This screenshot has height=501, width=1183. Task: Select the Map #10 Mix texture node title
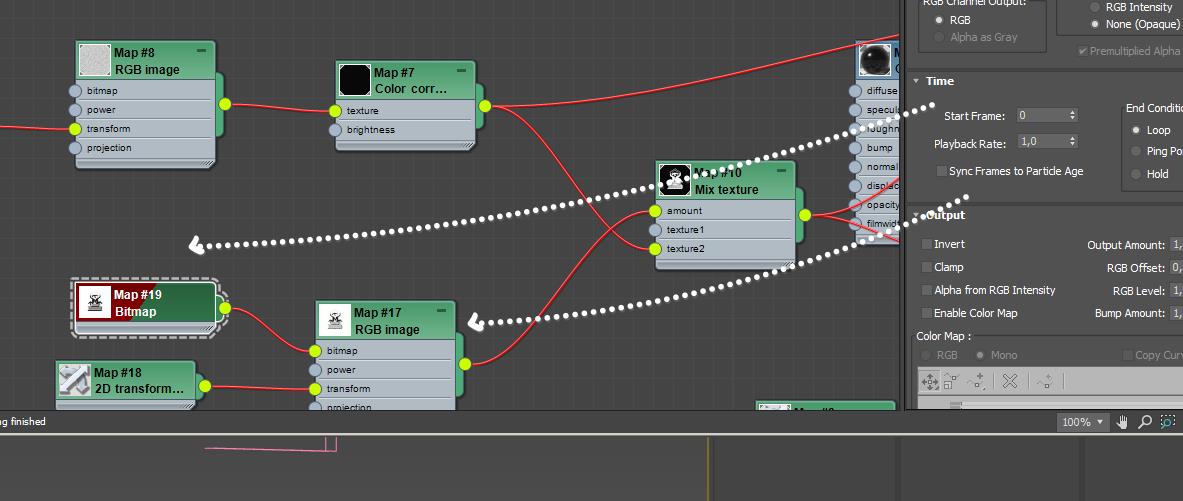pyautogui.click(x=726, y=181)
